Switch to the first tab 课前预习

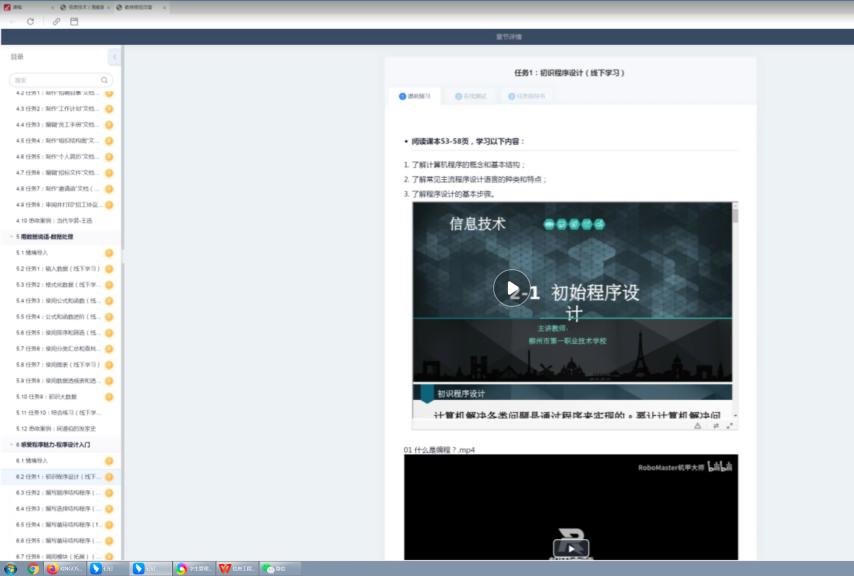pyautogui.click(x=415, y=97)
